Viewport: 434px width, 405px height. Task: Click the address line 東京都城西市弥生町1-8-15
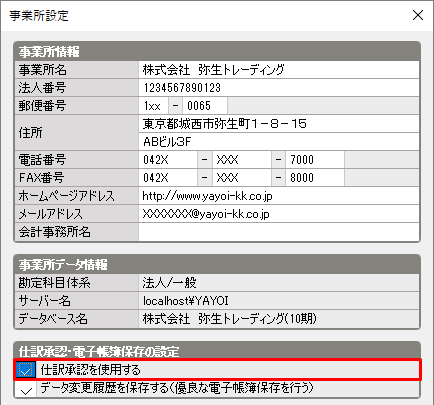[x=279, y=124]
